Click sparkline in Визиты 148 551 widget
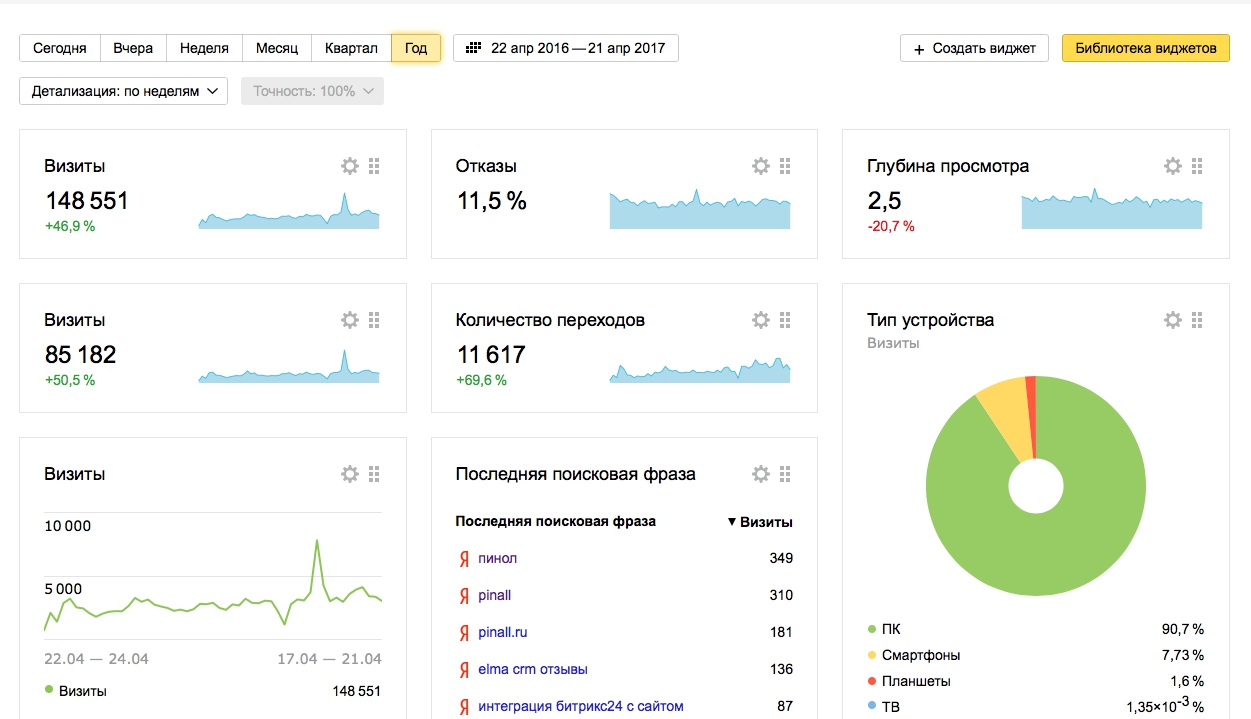1251x719 pixels. tap(289, 211)
